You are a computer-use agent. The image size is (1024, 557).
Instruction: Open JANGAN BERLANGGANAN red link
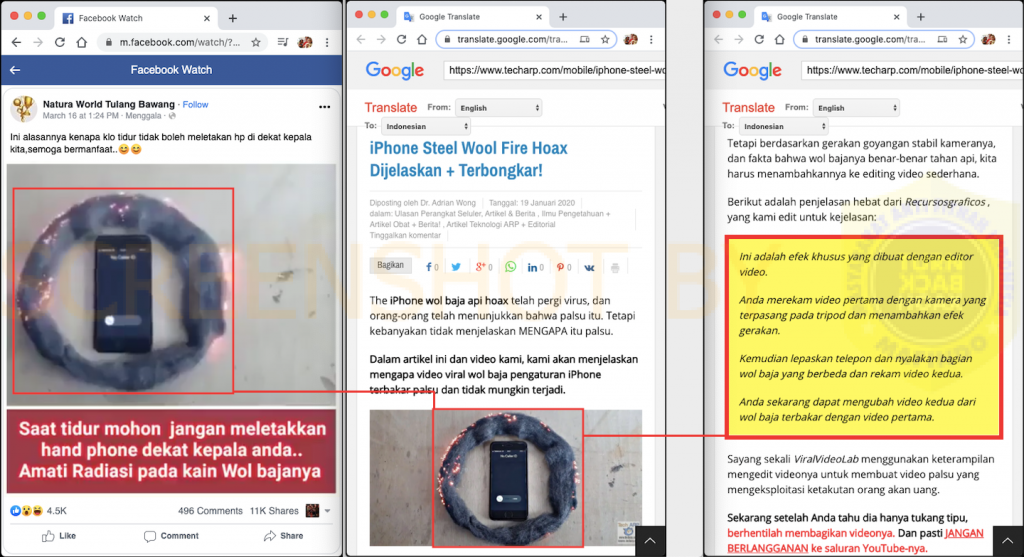[855, 541]
